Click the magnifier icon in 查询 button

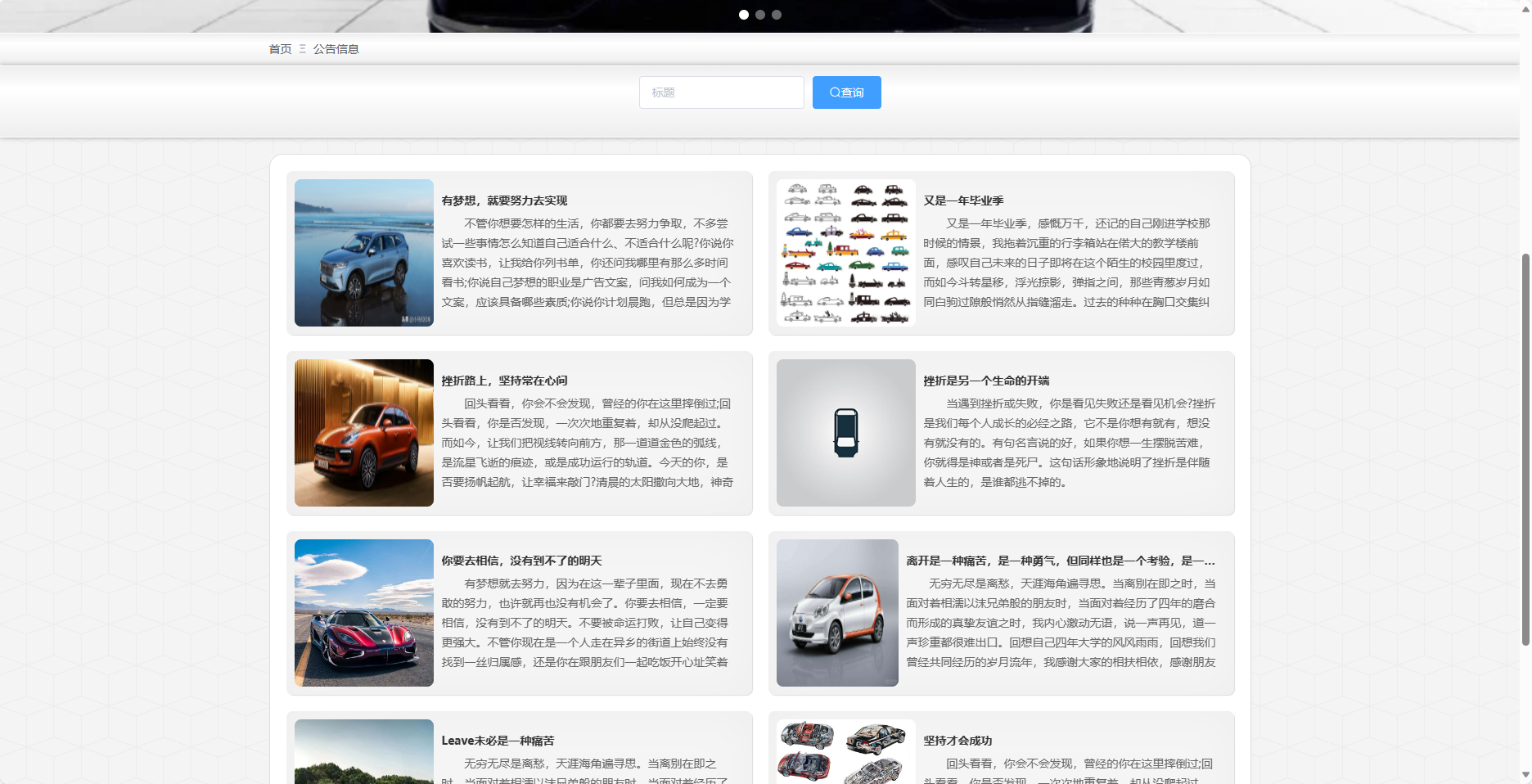[x=835, y=92]
